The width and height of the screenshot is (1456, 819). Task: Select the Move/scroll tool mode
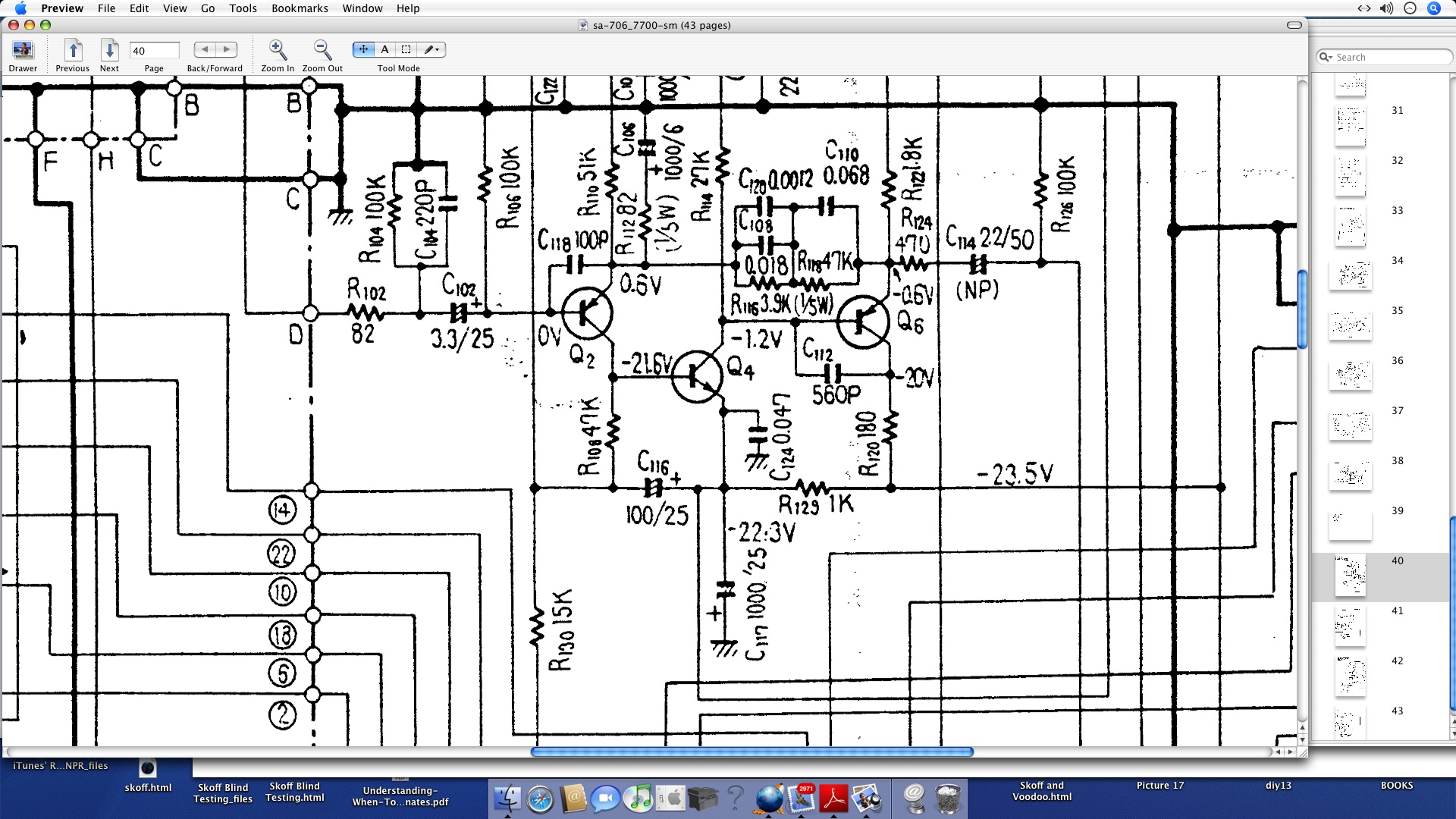click(x=363, y=49)
